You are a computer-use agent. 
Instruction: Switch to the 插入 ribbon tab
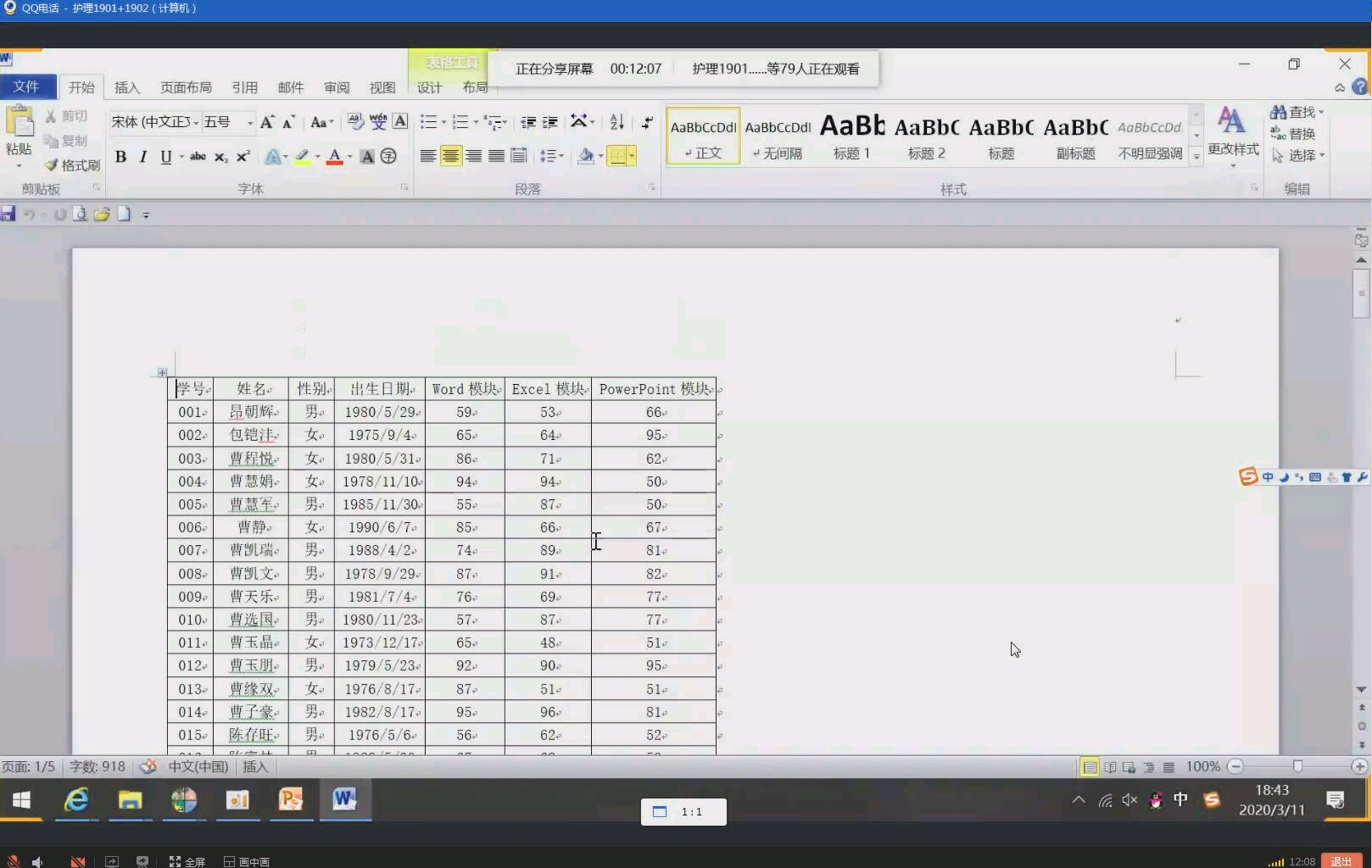click(x=126, y=86)
